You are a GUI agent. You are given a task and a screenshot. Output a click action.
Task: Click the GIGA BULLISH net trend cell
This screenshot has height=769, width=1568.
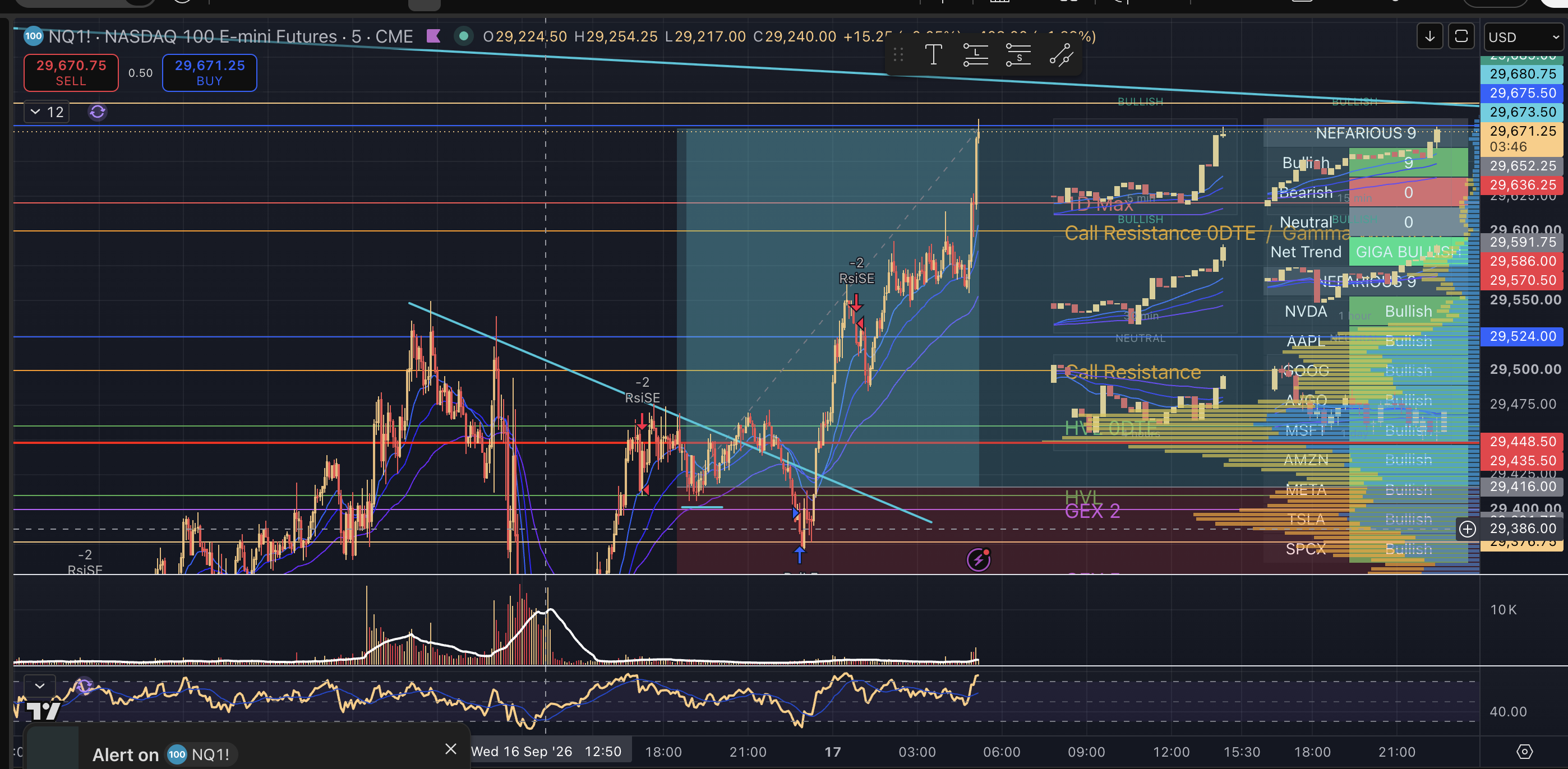[x=1408, y=252]
